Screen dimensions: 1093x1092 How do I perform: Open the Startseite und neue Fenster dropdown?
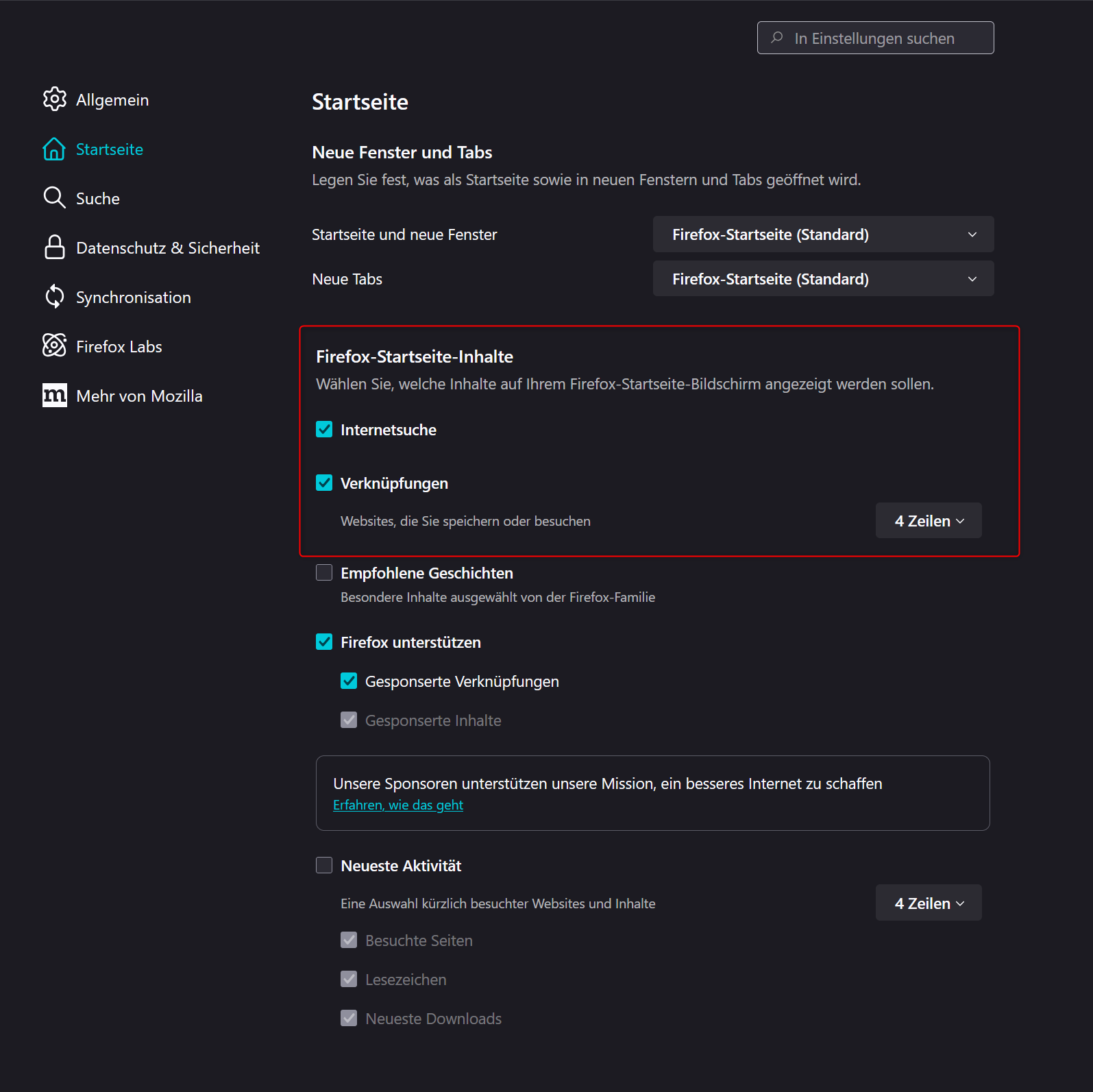823,234
